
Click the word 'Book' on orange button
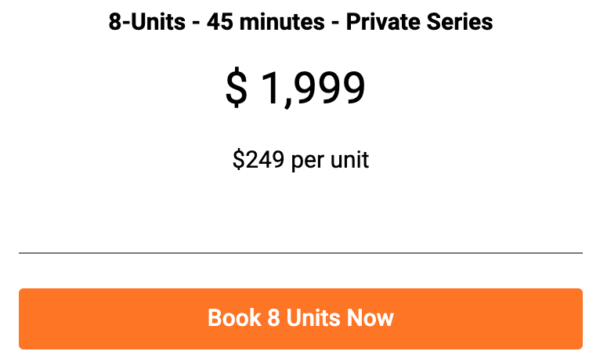234,318
